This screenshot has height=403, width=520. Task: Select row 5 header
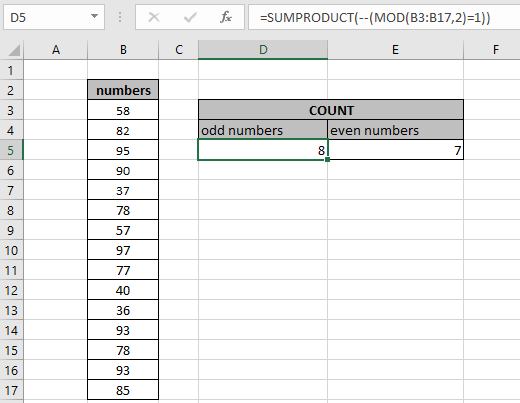11,150
